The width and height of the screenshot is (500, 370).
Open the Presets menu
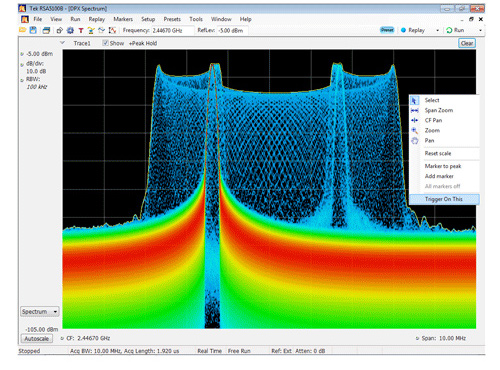coord(172,19)
